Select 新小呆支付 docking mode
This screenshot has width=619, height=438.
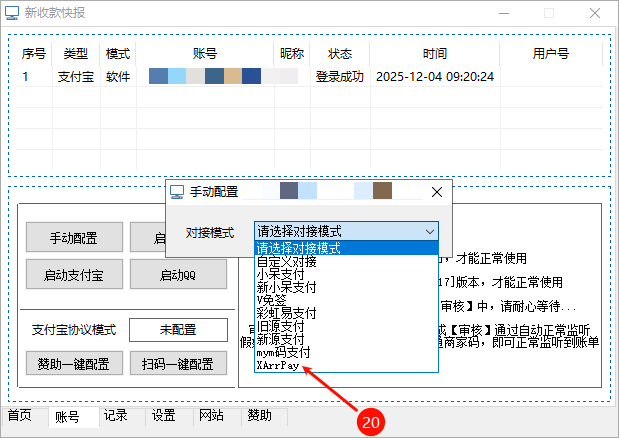[x=283, y=288]
